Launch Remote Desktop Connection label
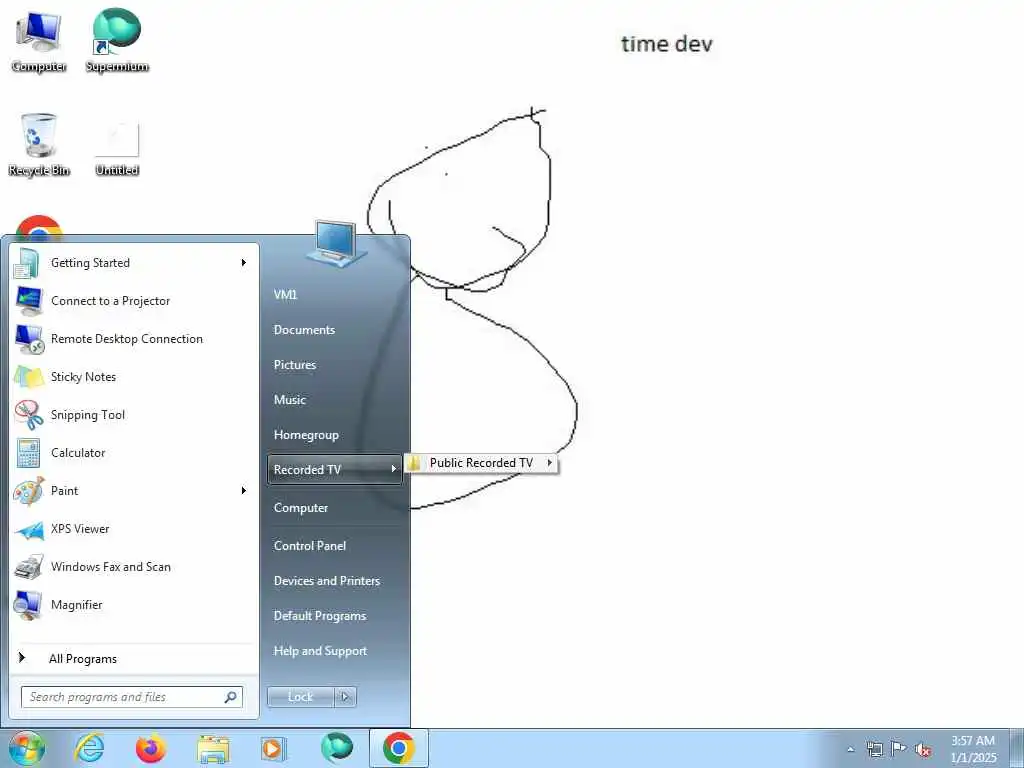1024x768 pixels. click(127, 339)
